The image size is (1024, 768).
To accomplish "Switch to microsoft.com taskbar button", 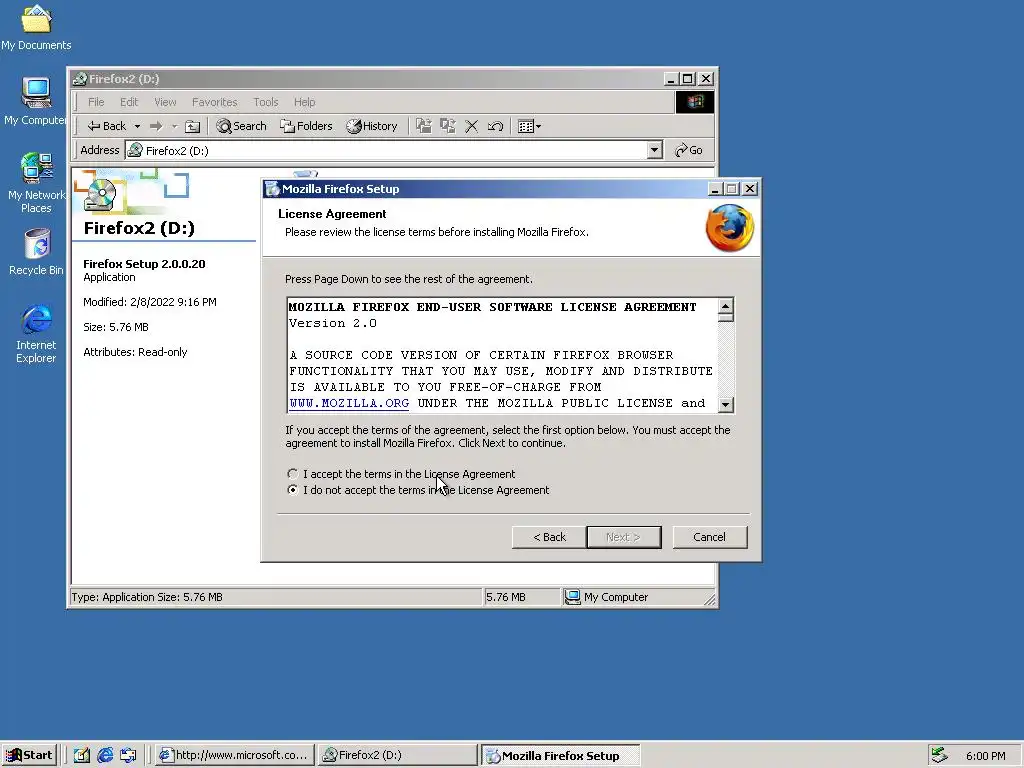I will [235, 755].
